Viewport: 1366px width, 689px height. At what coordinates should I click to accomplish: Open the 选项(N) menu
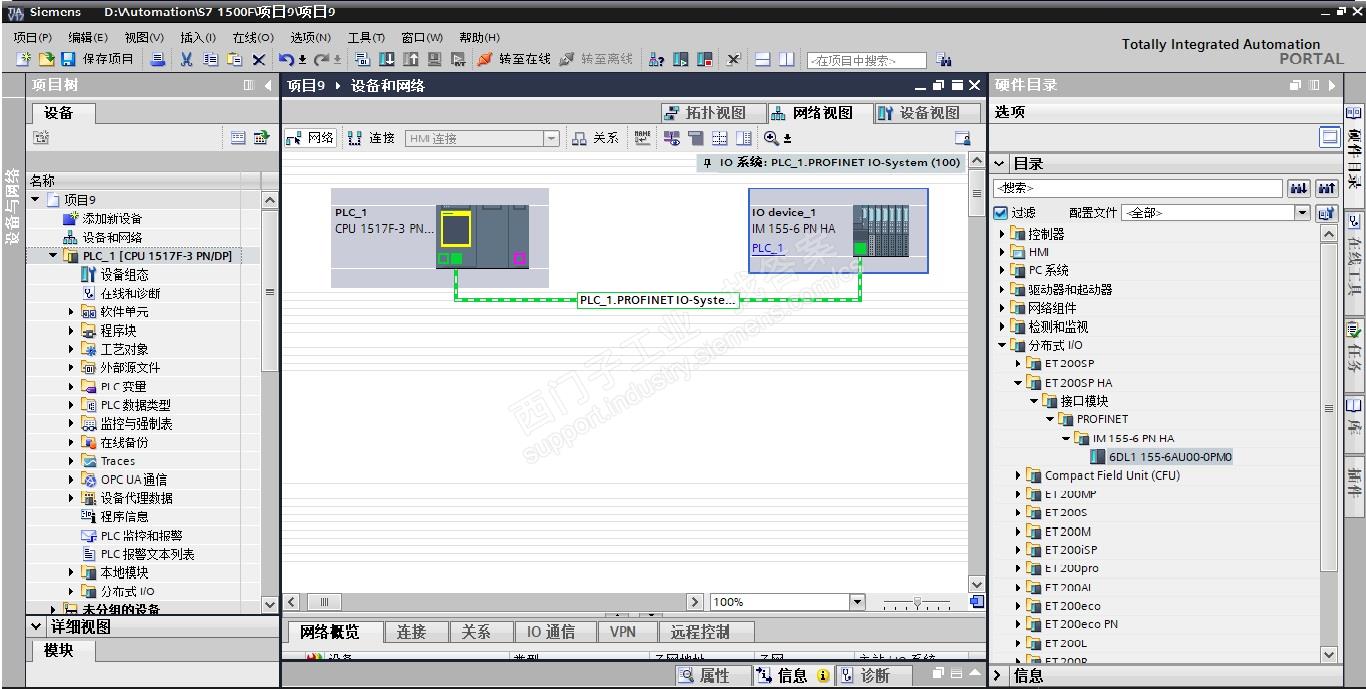coord(310,37)
